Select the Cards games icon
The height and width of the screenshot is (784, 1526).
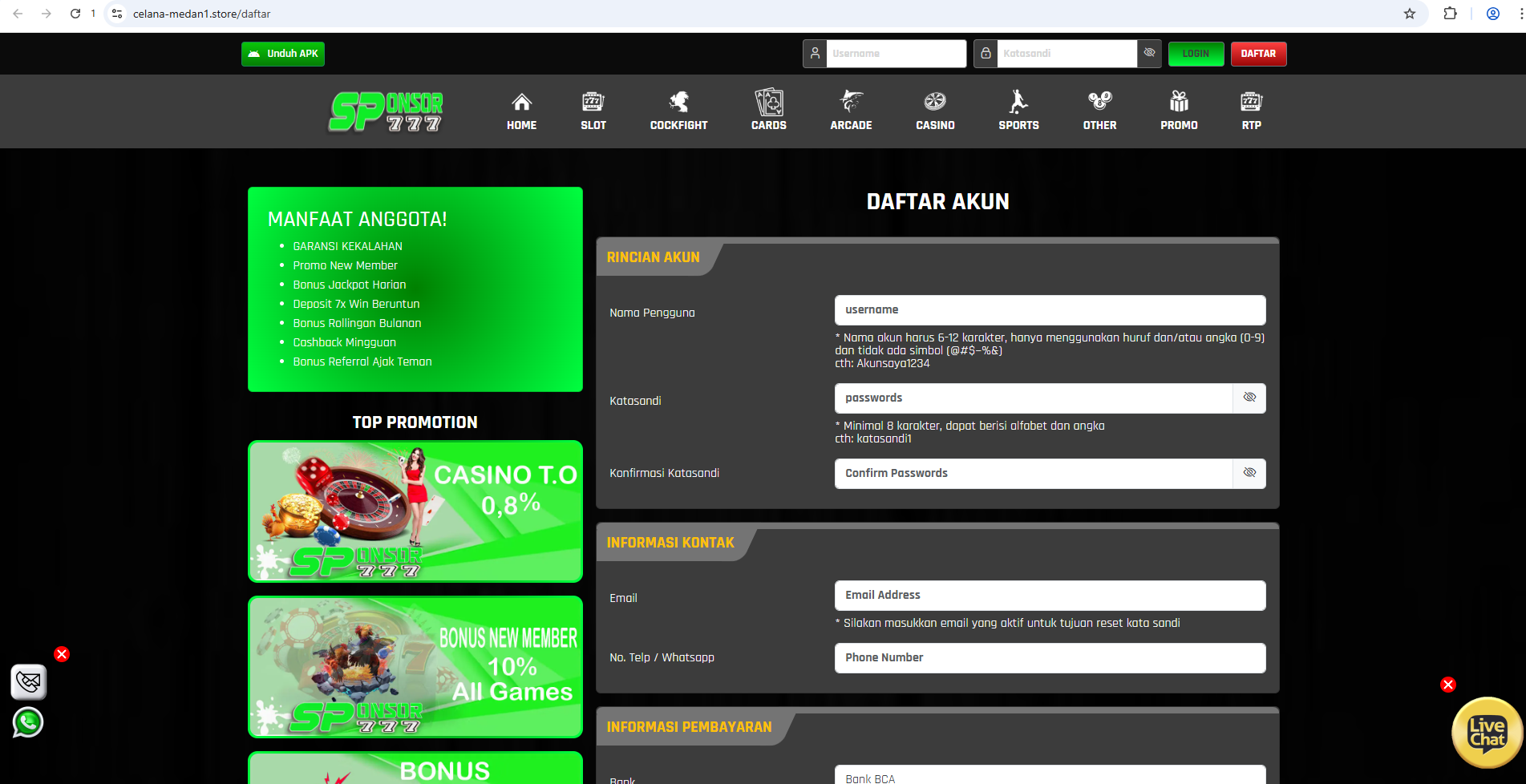click(x=768, y=102)
